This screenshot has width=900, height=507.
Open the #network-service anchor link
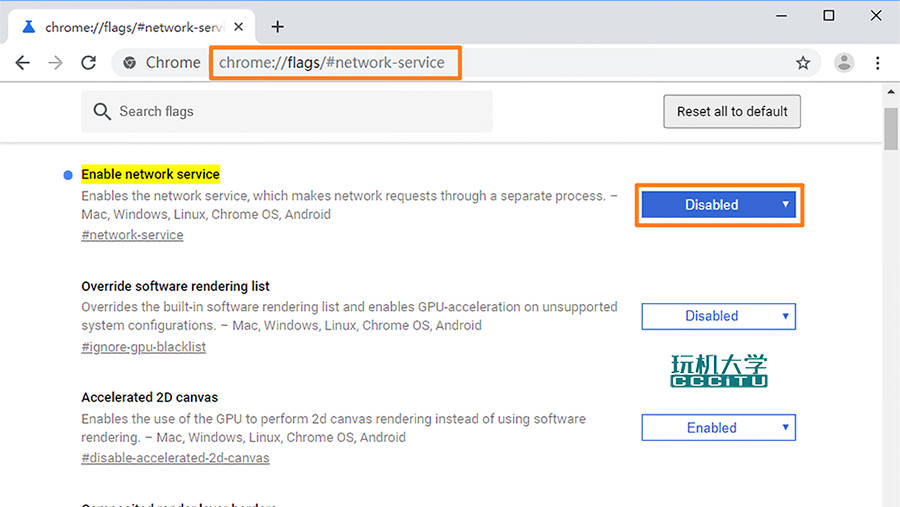pos(132,235)
